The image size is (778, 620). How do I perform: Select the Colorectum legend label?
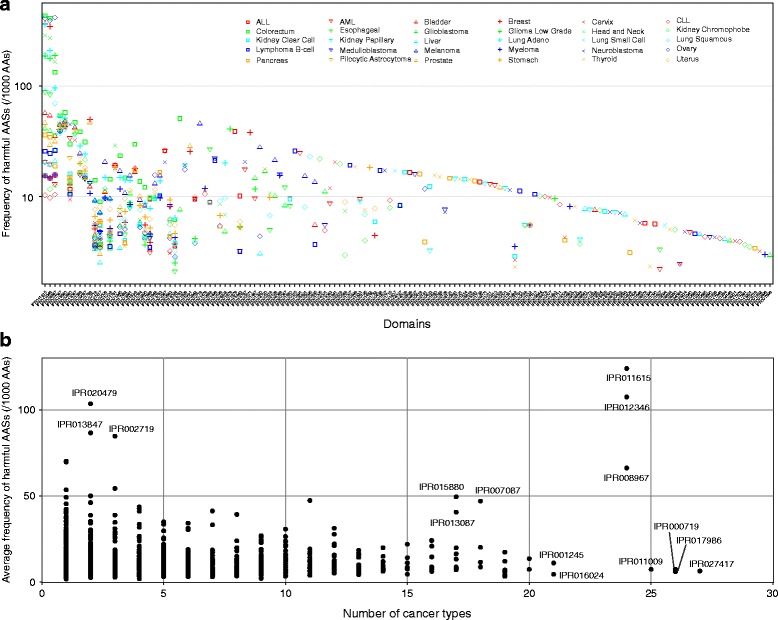(275, 31)
